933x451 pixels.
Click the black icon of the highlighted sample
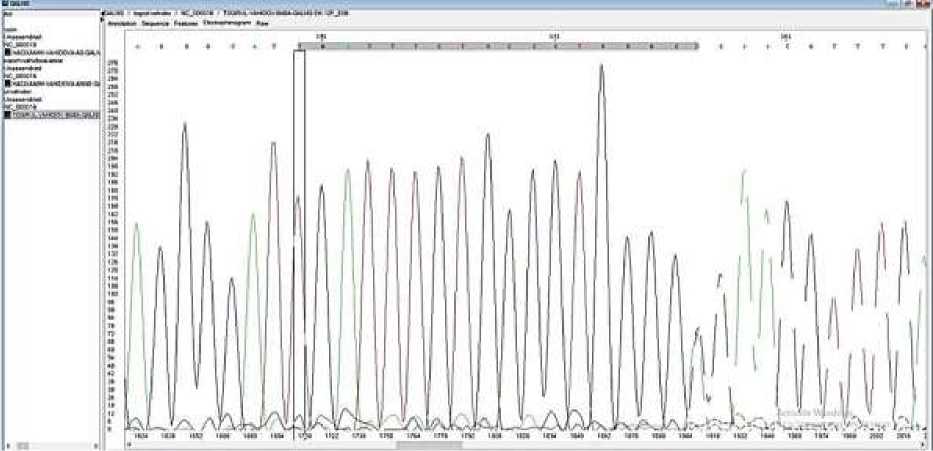[8, 114]
